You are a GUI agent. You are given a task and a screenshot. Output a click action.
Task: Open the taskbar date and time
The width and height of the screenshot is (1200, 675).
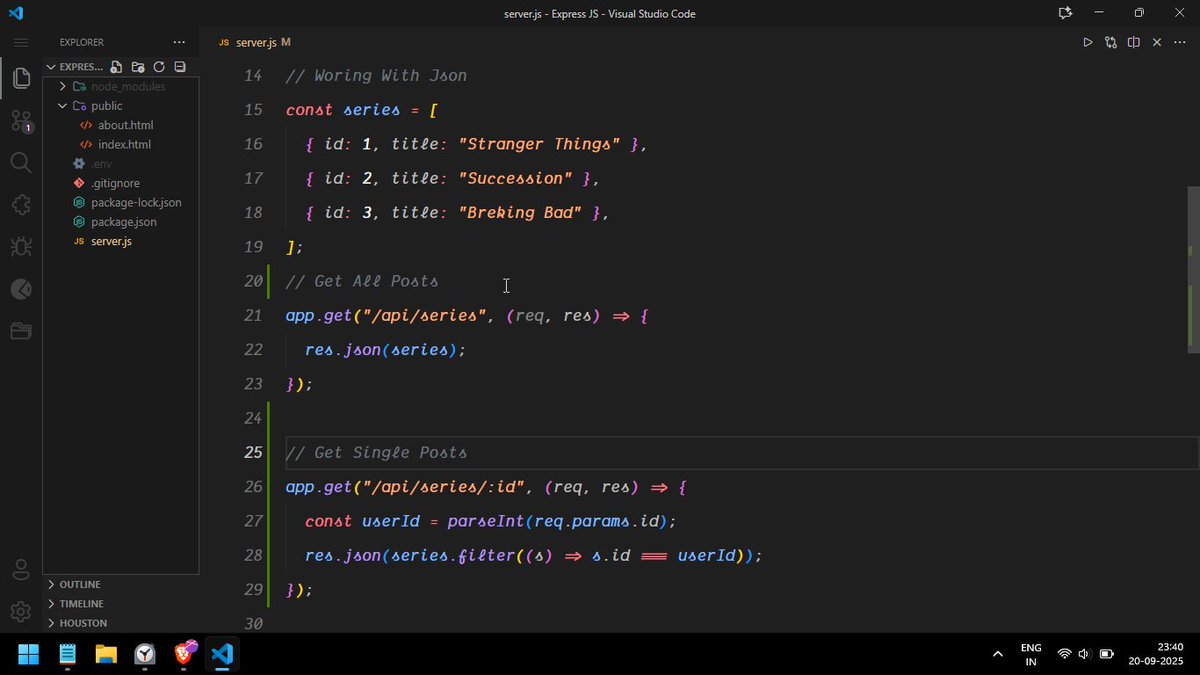pyautogui.click(x=1156, y=654)
